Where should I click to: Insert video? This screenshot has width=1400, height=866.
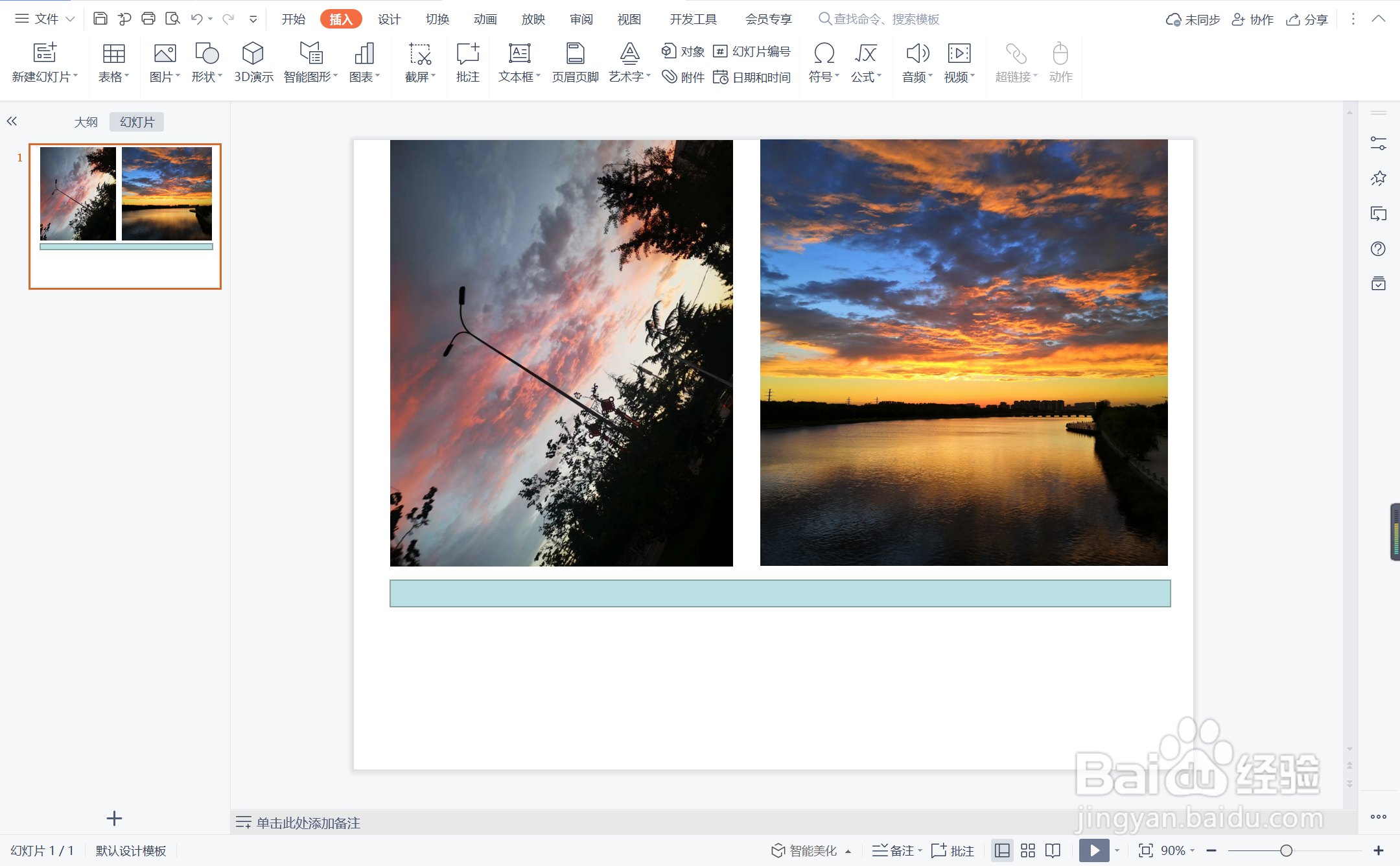[959, 63]
